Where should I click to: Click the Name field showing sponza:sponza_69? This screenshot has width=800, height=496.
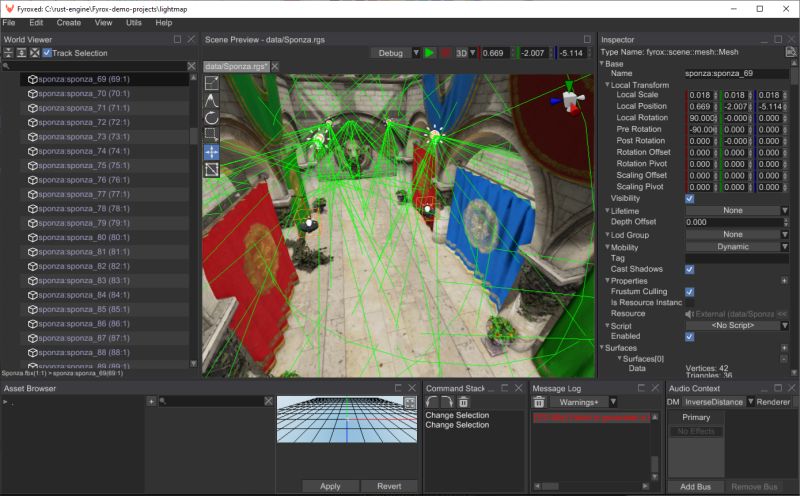pos(736,73)
